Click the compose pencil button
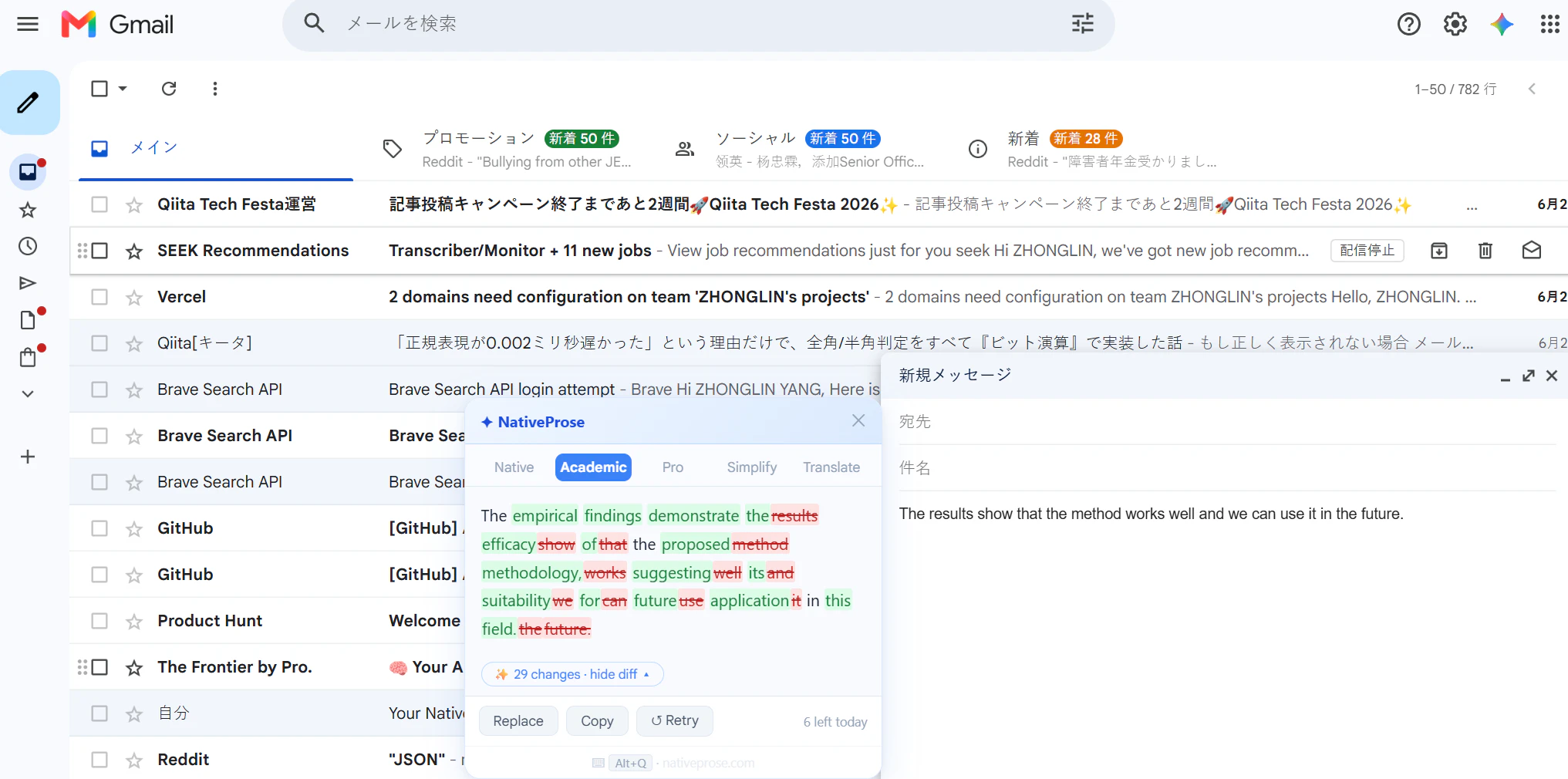 29,103
